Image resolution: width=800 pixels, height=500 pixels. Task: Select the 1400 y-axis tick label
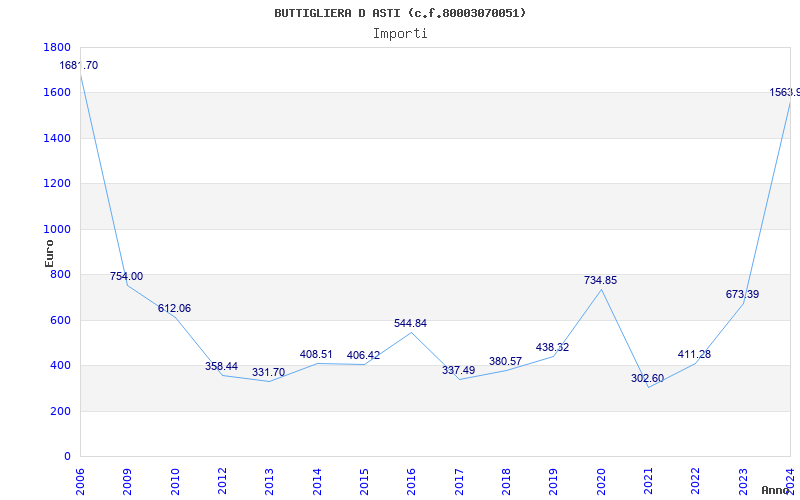tap(57, 138)
